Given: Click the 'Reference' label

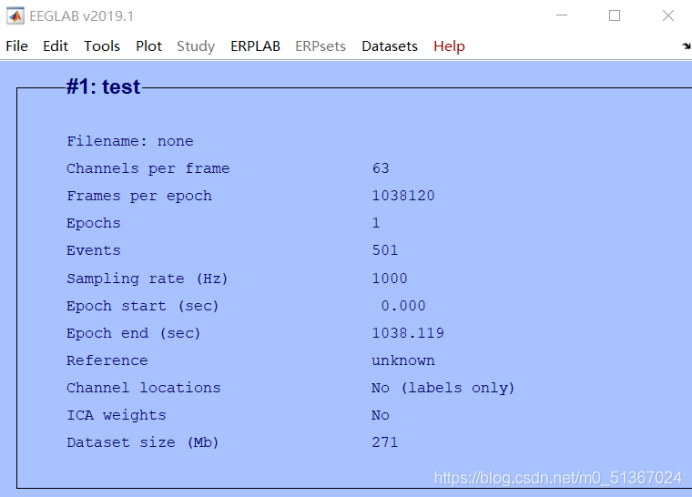Looking at the screenshot, I should (107, 361).
